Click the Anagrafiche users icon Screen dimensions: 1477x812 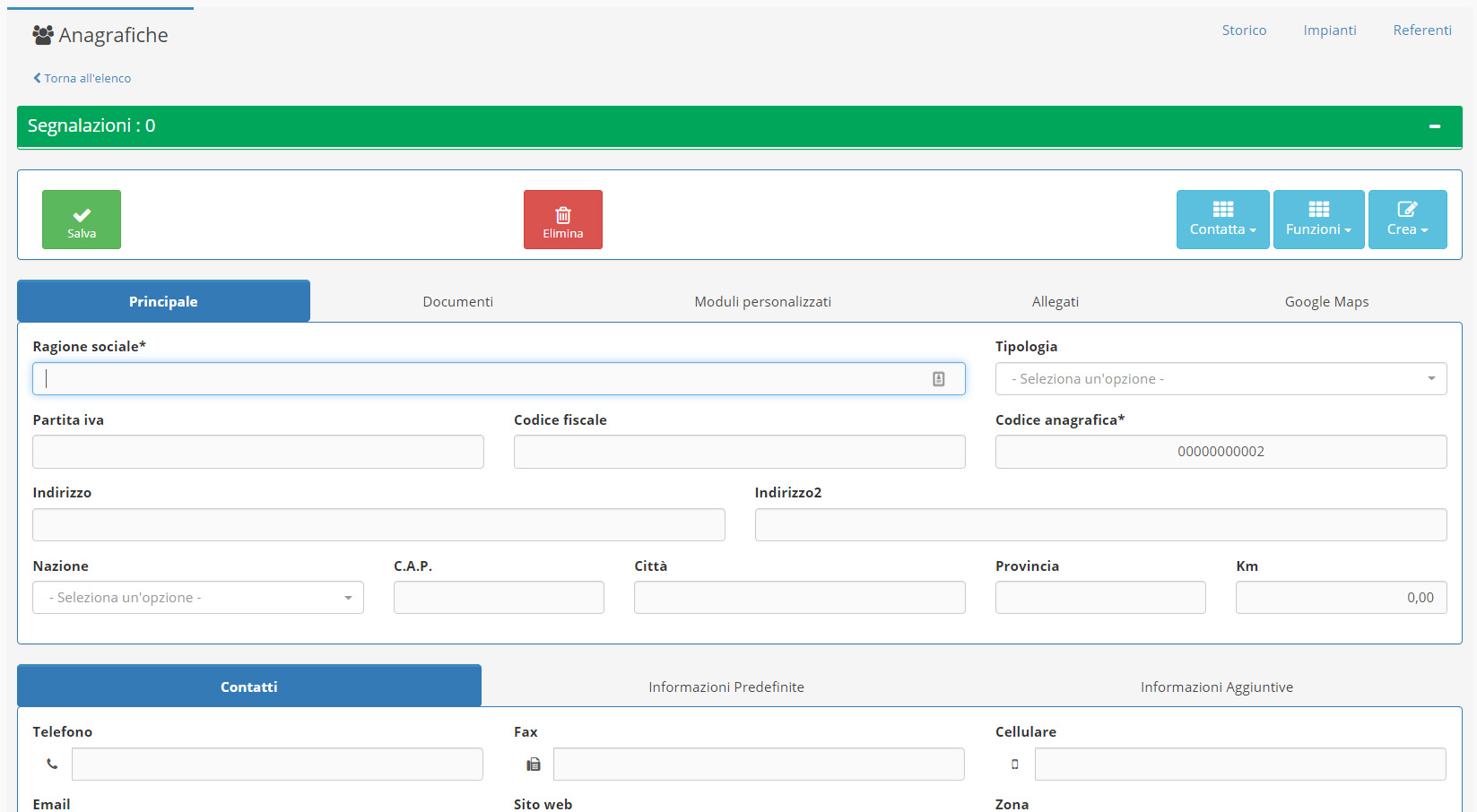pyautogui.click(x=42, y=35)
